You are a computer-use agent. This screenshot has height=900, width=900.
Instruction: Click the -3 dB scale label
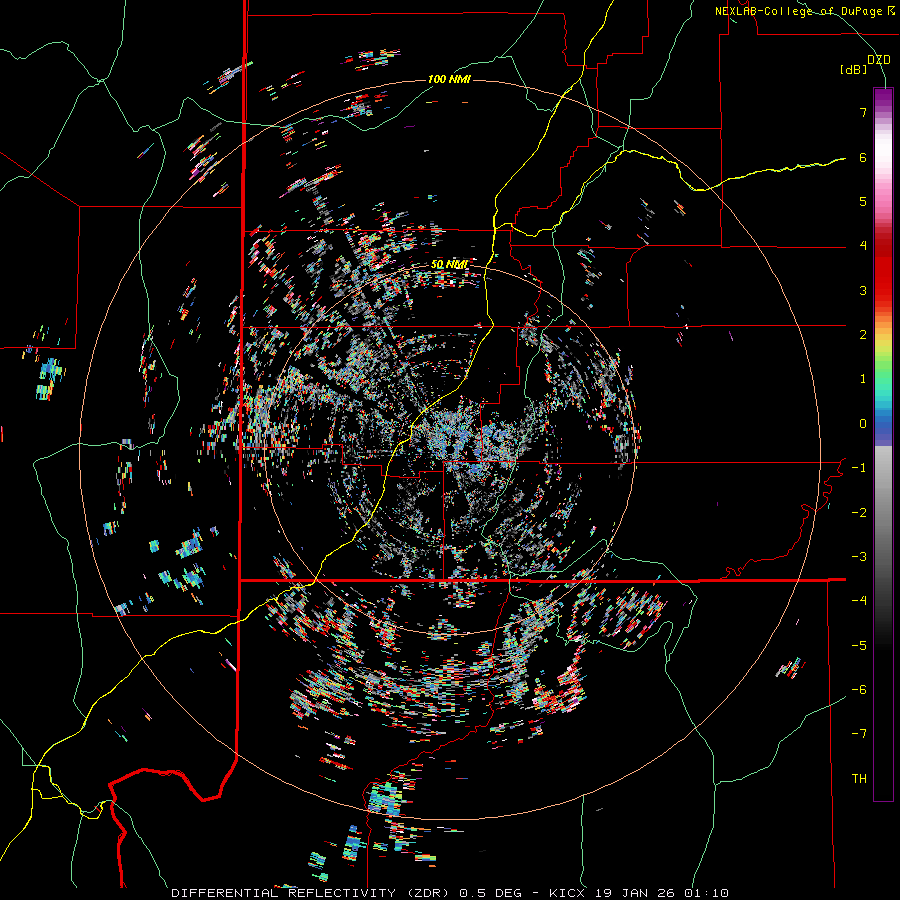(x=859, y=557)
